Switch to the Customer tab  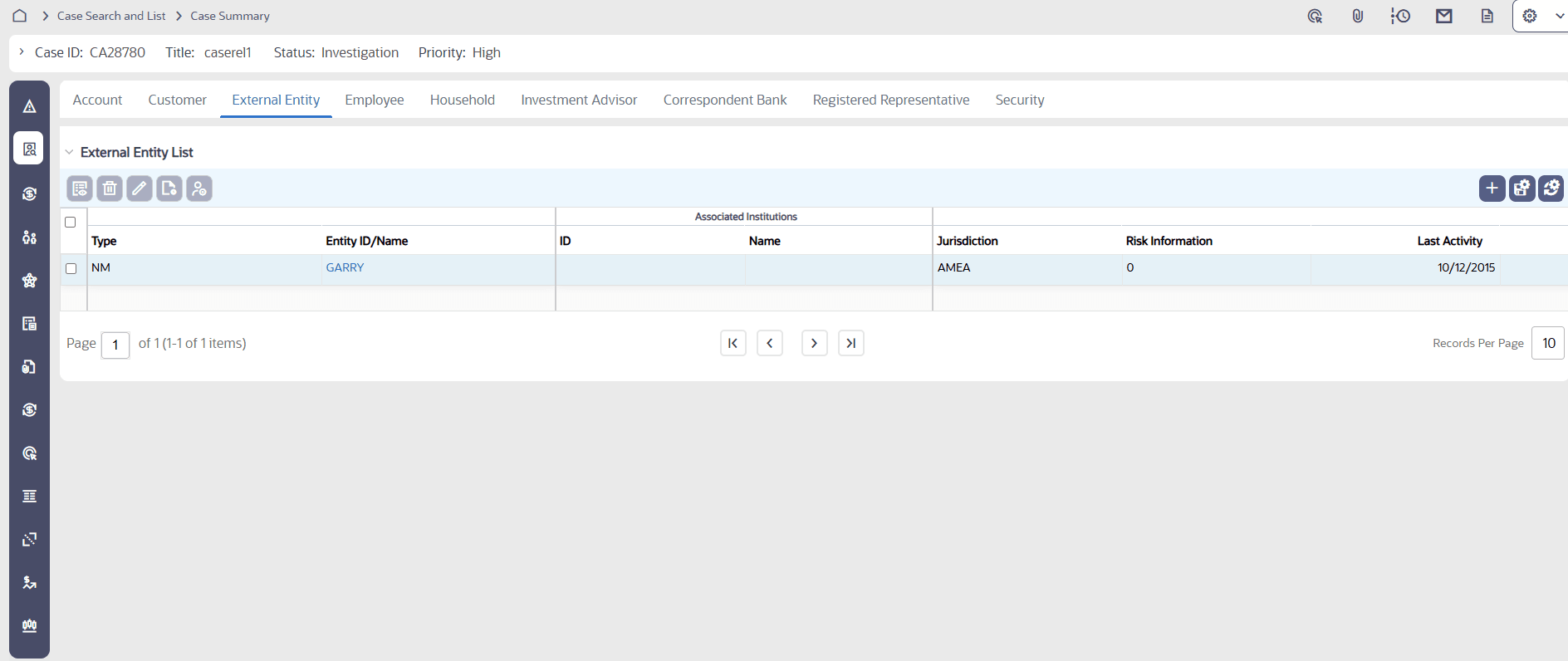pyautogui.click(x=177, y=100)
